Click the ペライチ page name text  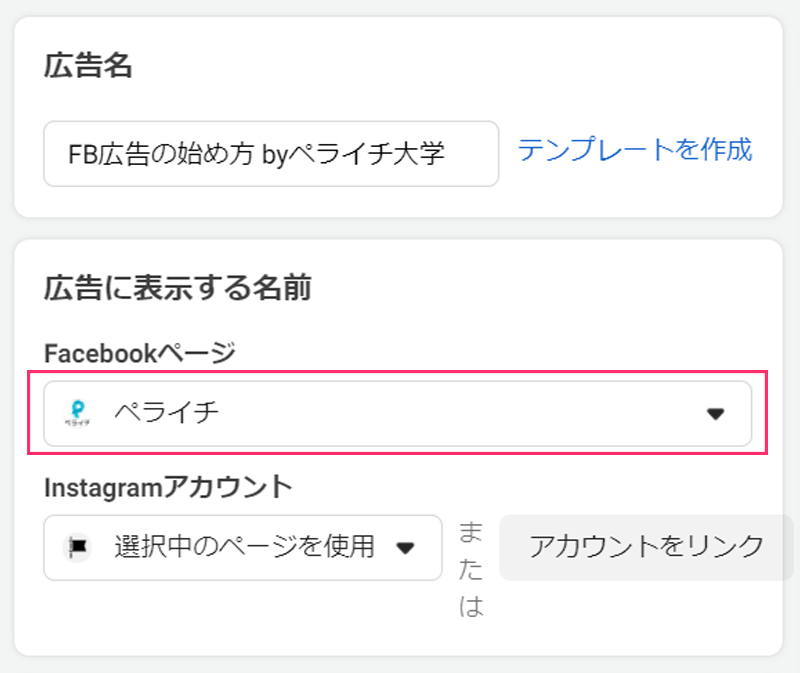click(166, 413)
